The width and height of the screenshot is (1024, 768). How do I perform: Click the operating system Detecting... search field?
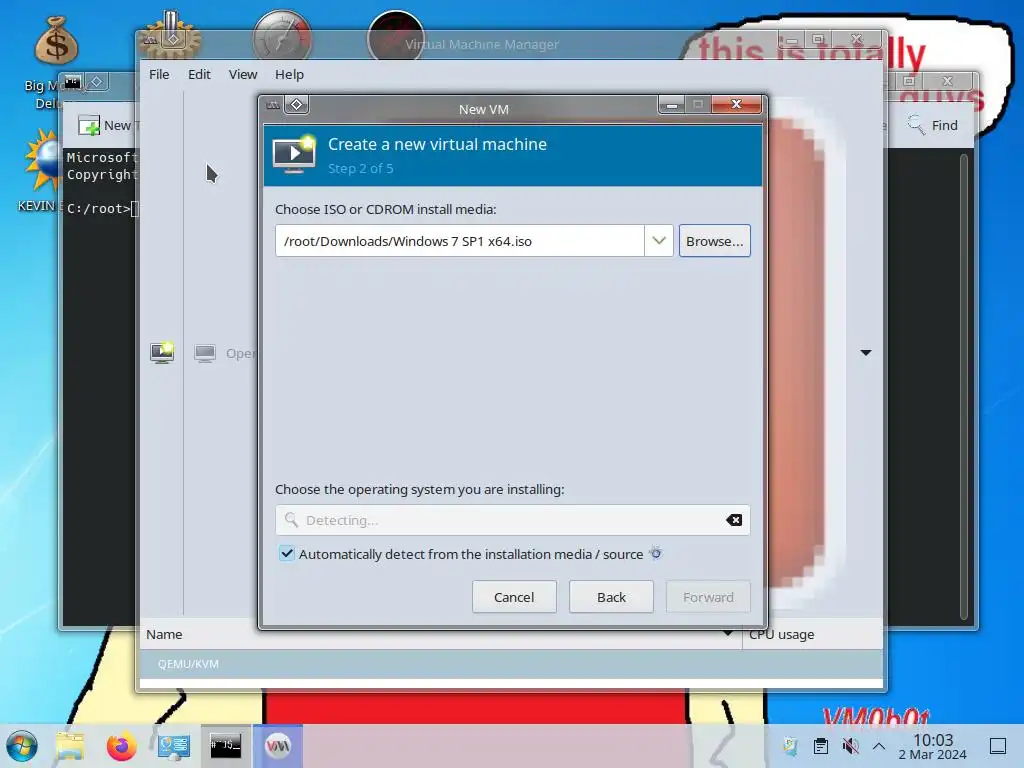tap(513, 520)
